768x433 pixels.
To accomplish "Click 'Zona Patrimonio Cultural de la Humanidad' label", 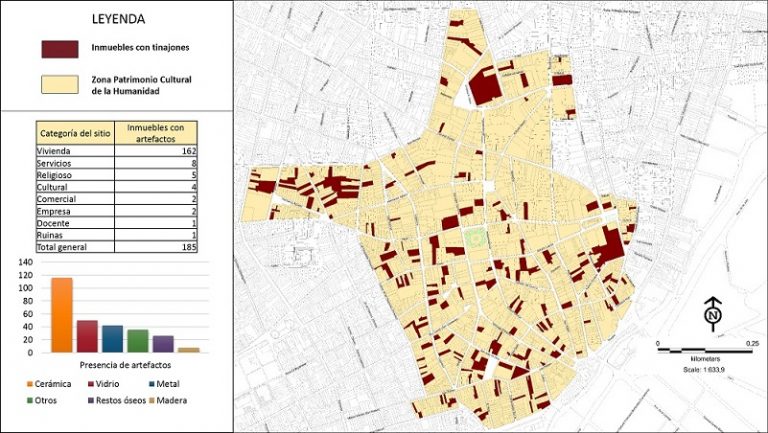I will (x=141, y=85).
